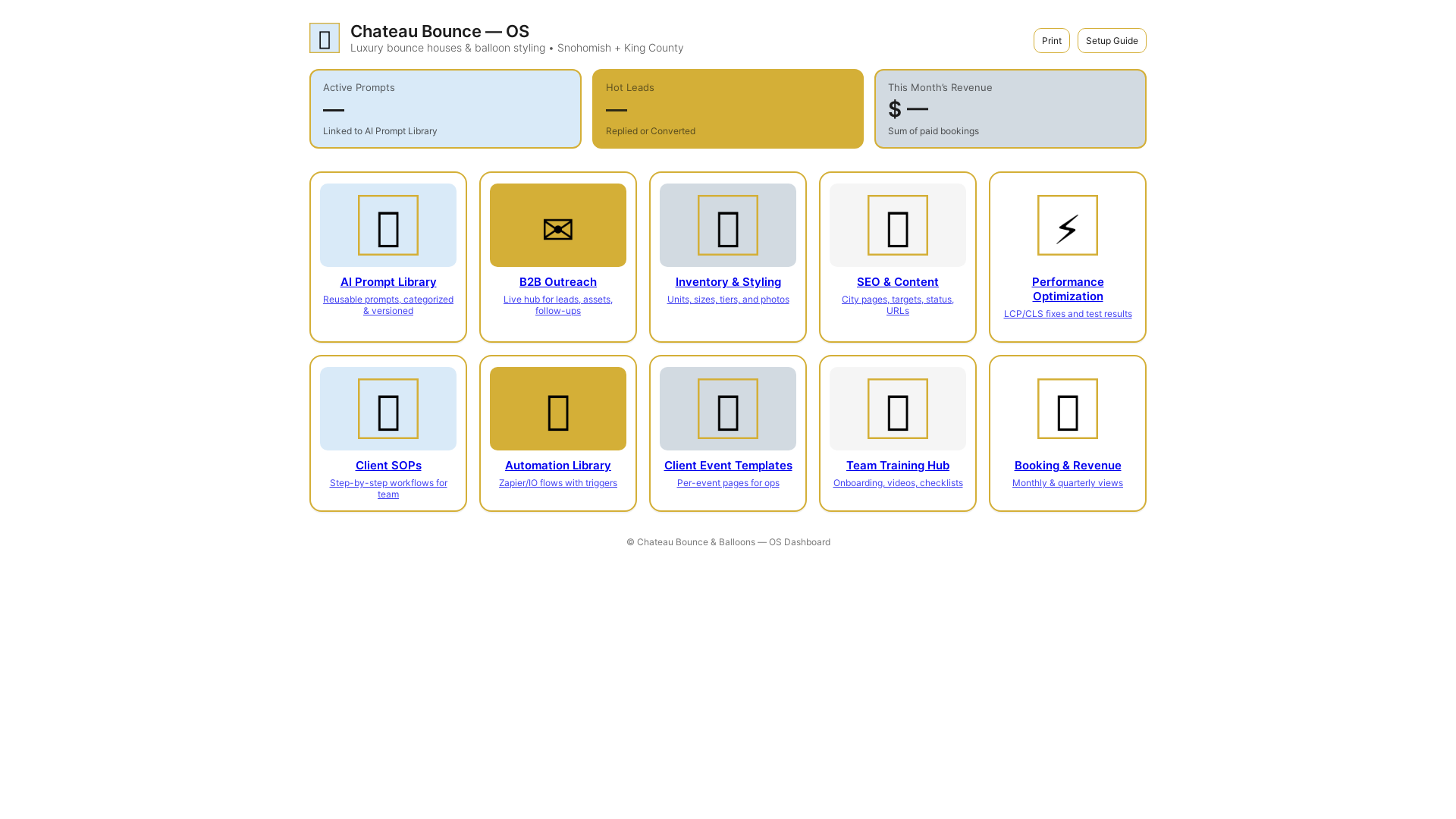Go to the Team Training Hub title link
The height and width of the screenshot is (819, 1456).
(x=898, y=466)
